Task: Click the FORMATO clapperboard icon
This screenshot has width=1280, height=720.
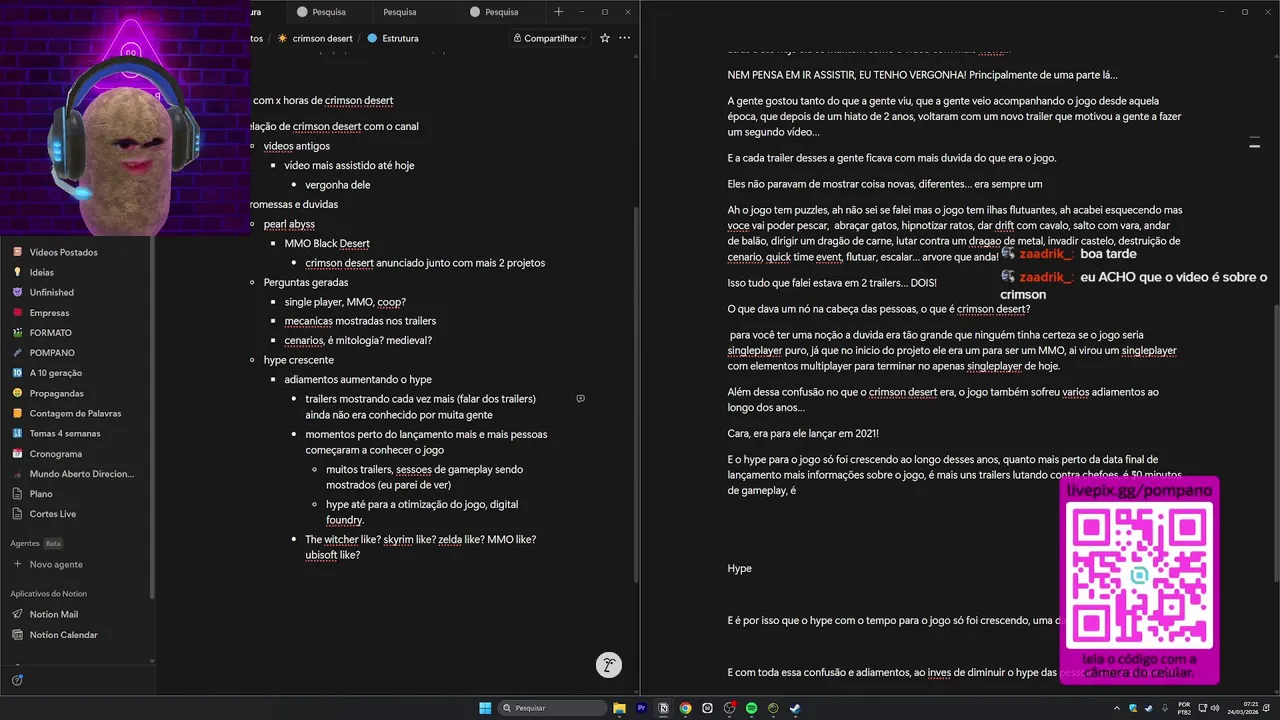Action: (x=17, y=332)
